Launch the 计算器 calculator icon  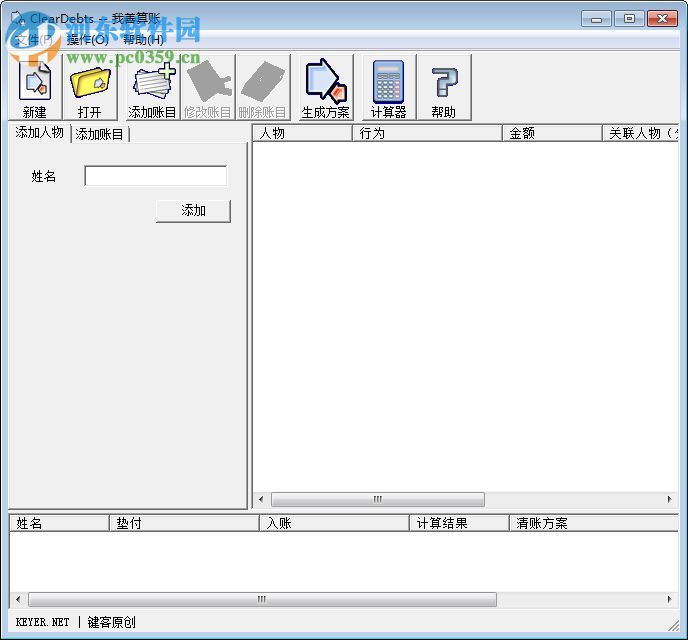click(x=388, y=87)
